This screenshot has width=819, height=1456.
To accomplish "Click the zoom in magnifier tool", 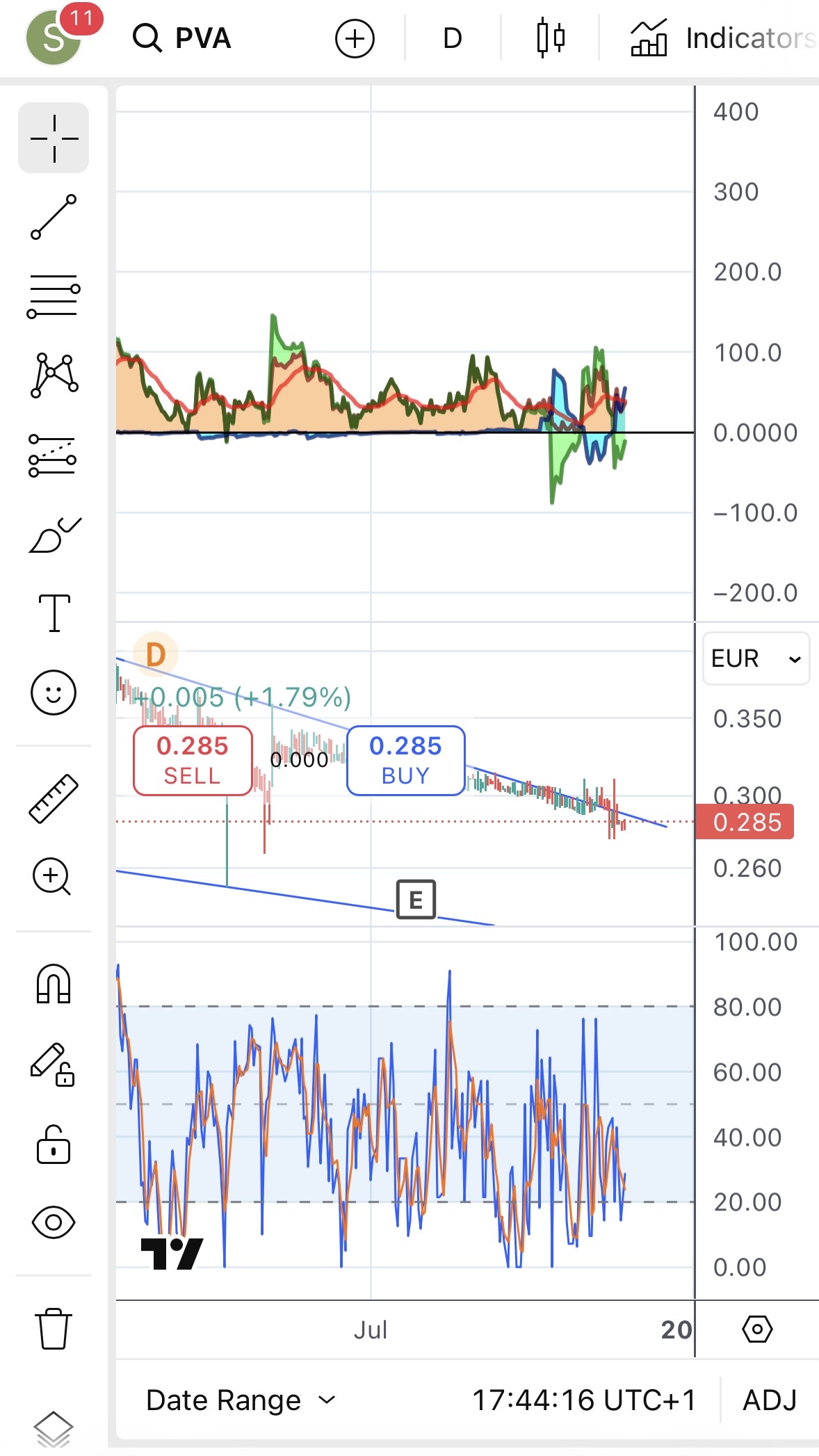I will 52,877.
